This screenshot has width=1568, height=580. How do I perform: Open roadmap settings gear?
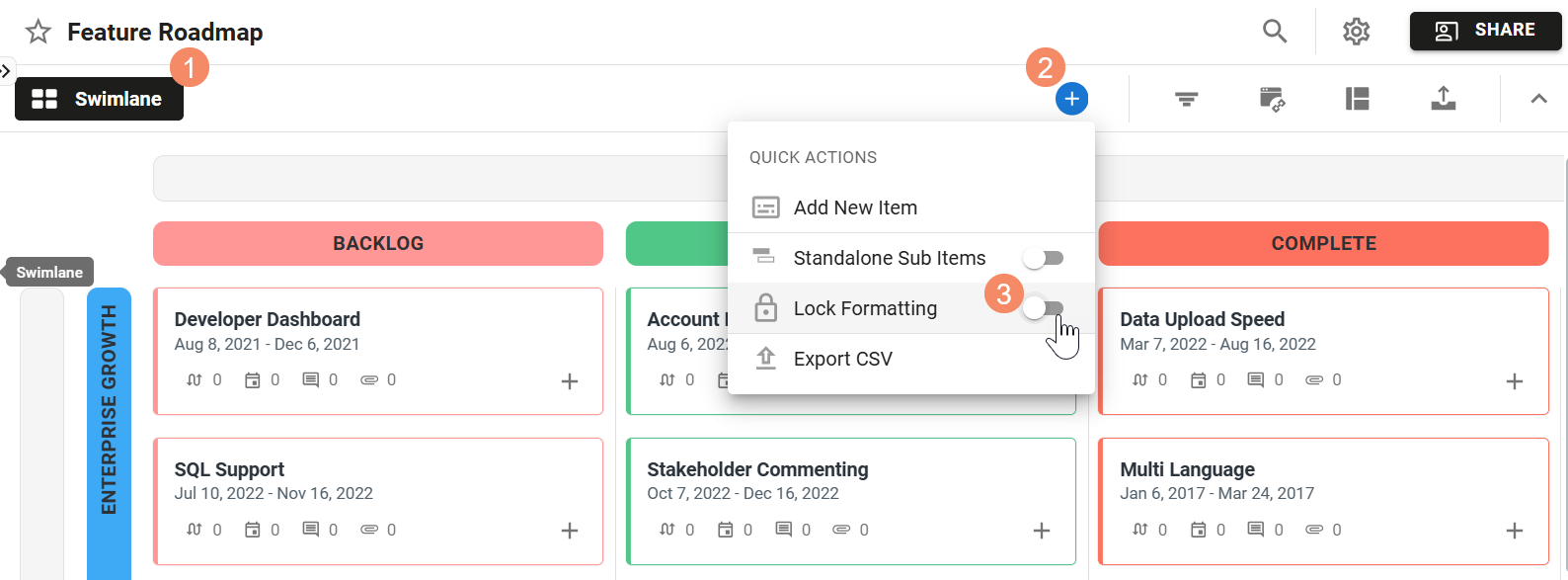coord(1357,32)
